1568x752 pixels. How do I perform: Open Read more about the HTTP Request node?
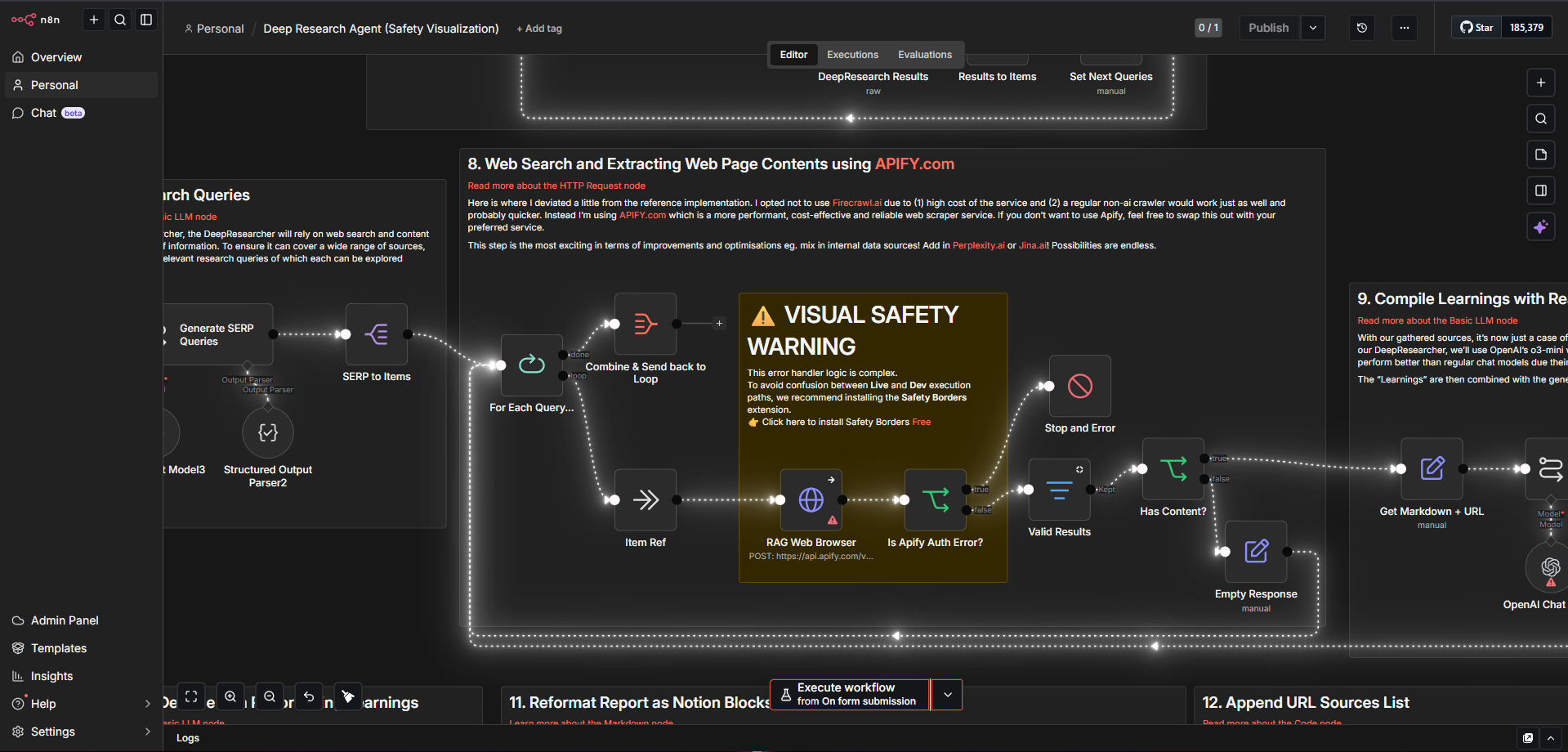tap(556, 186)
